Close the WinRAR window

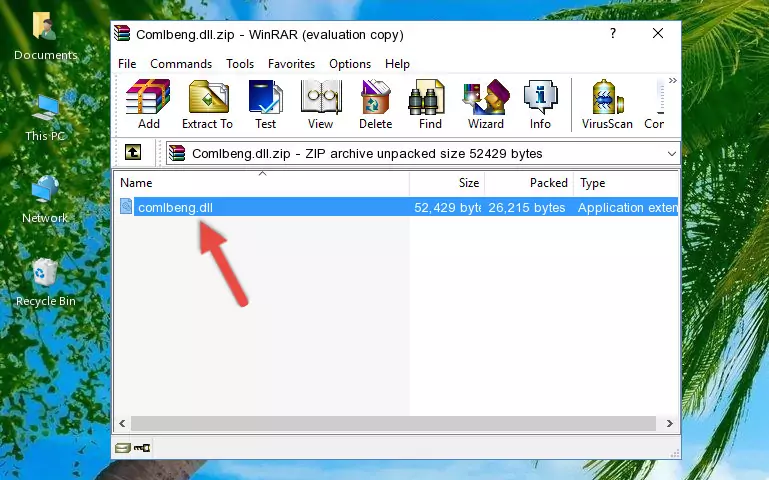point(658,33)
